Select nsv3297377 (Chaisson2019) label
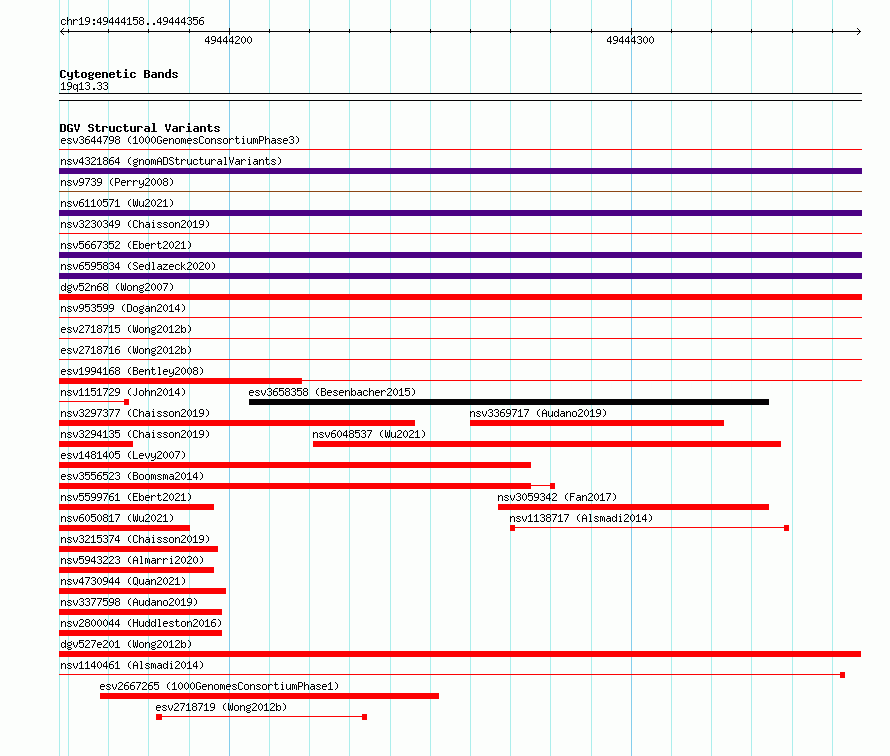This screenshot has height=756, width=890. [135, 413]
